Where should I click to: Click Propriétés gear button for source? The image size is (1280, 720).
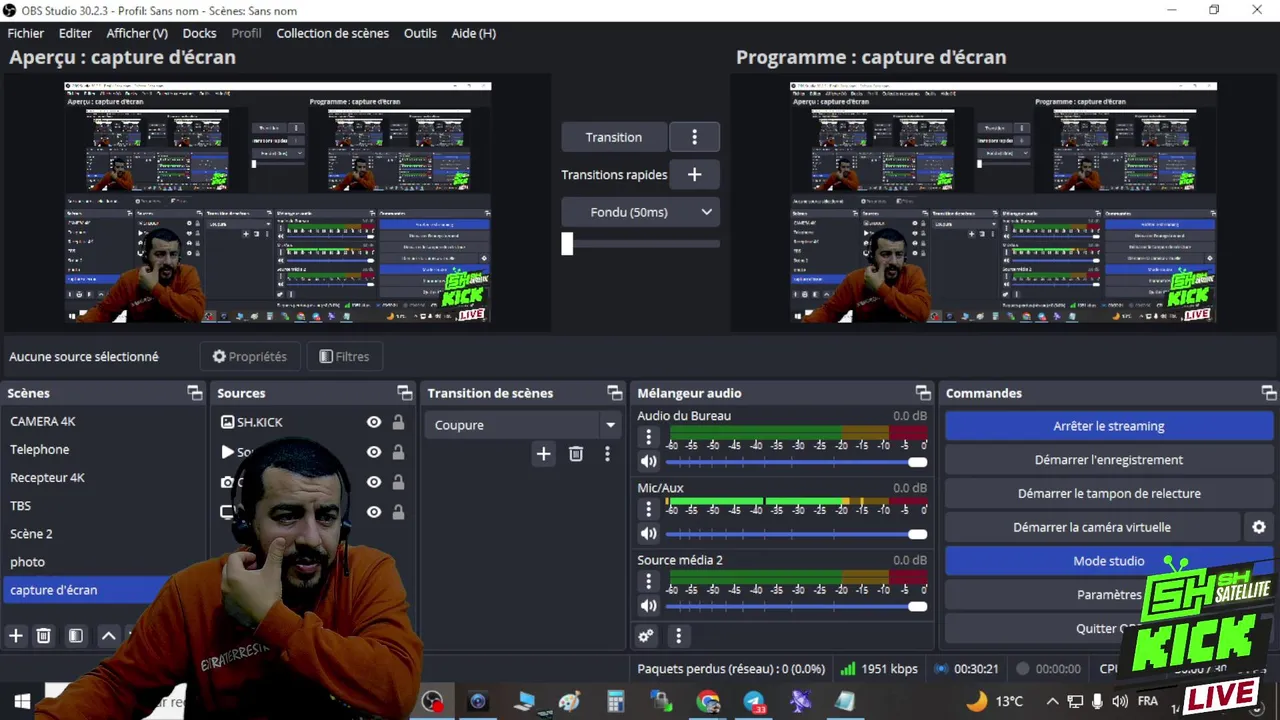pos(250,356)
